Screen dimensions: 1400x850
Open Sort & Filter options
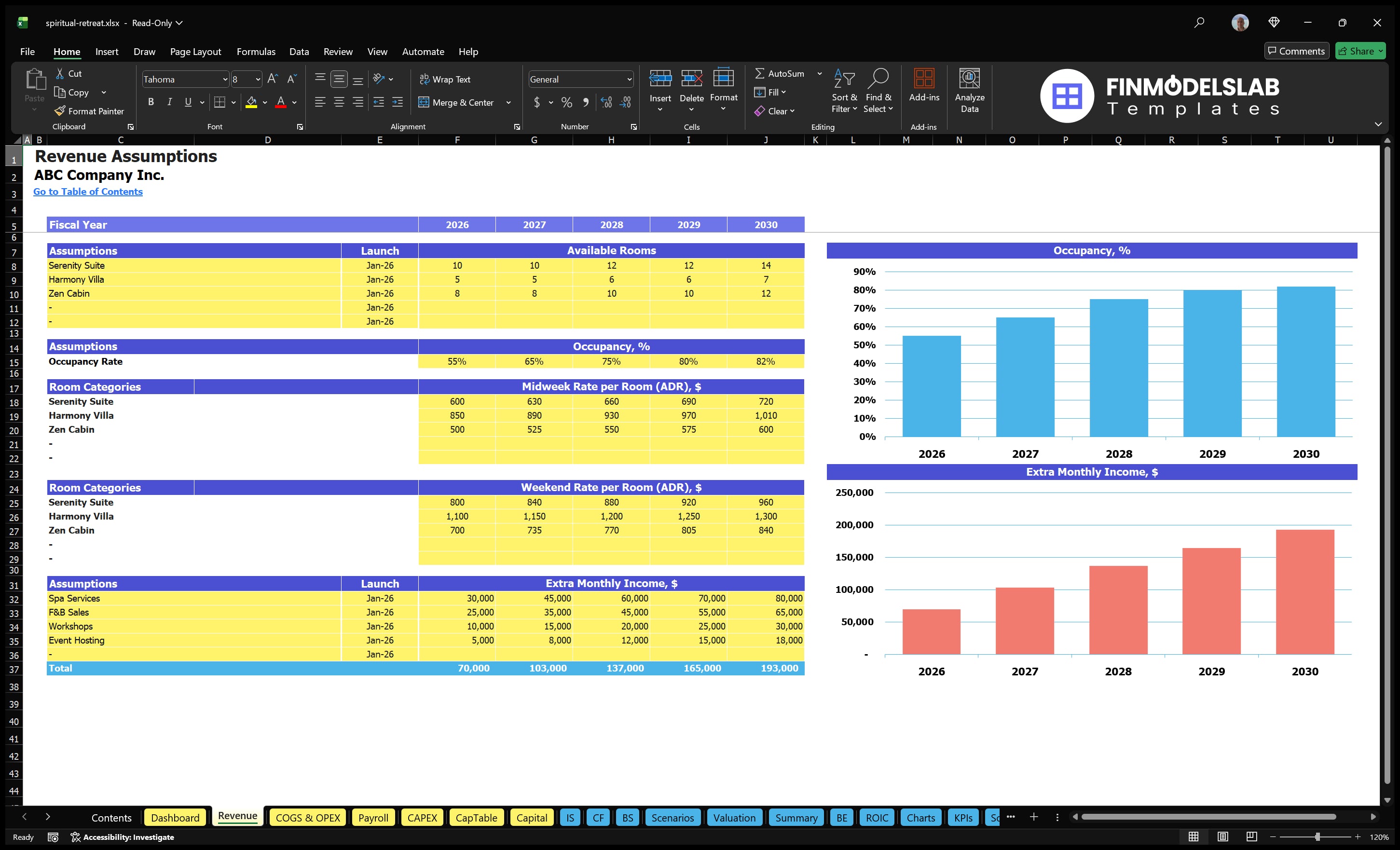click(x=844, y=91)
